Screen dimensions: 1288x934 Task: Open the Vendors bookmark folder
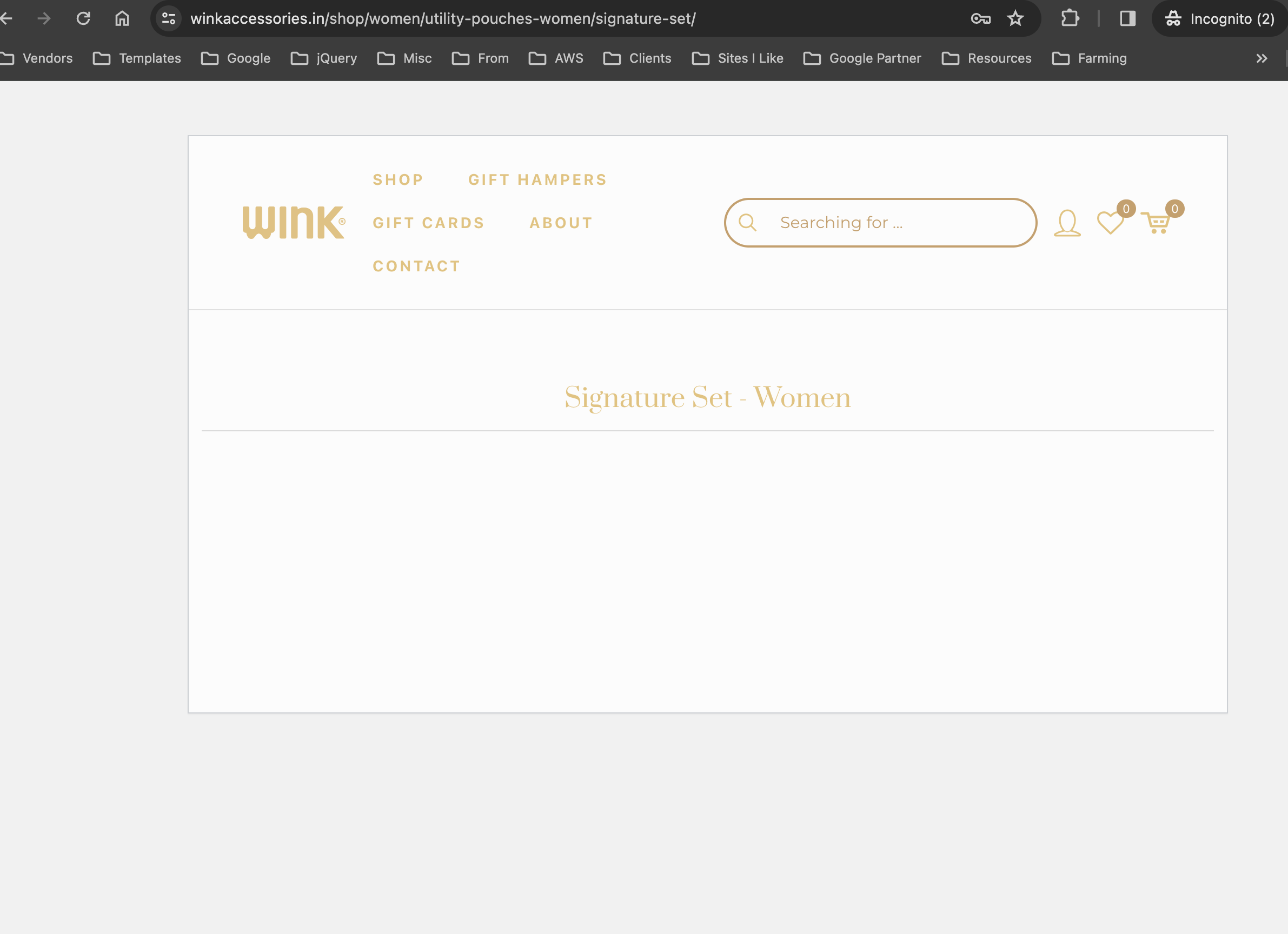point(36,58)
